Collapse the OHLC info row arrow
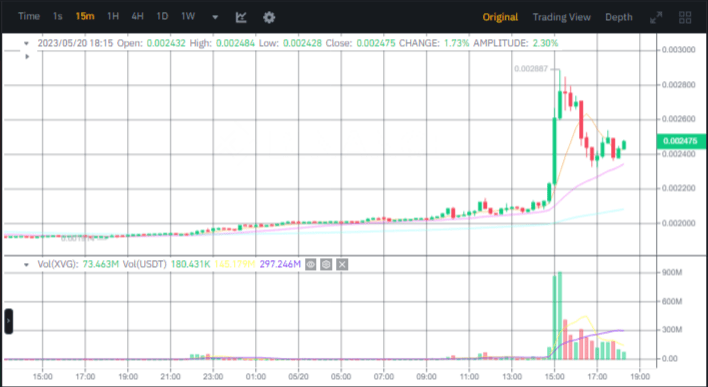 click(26, 44)
